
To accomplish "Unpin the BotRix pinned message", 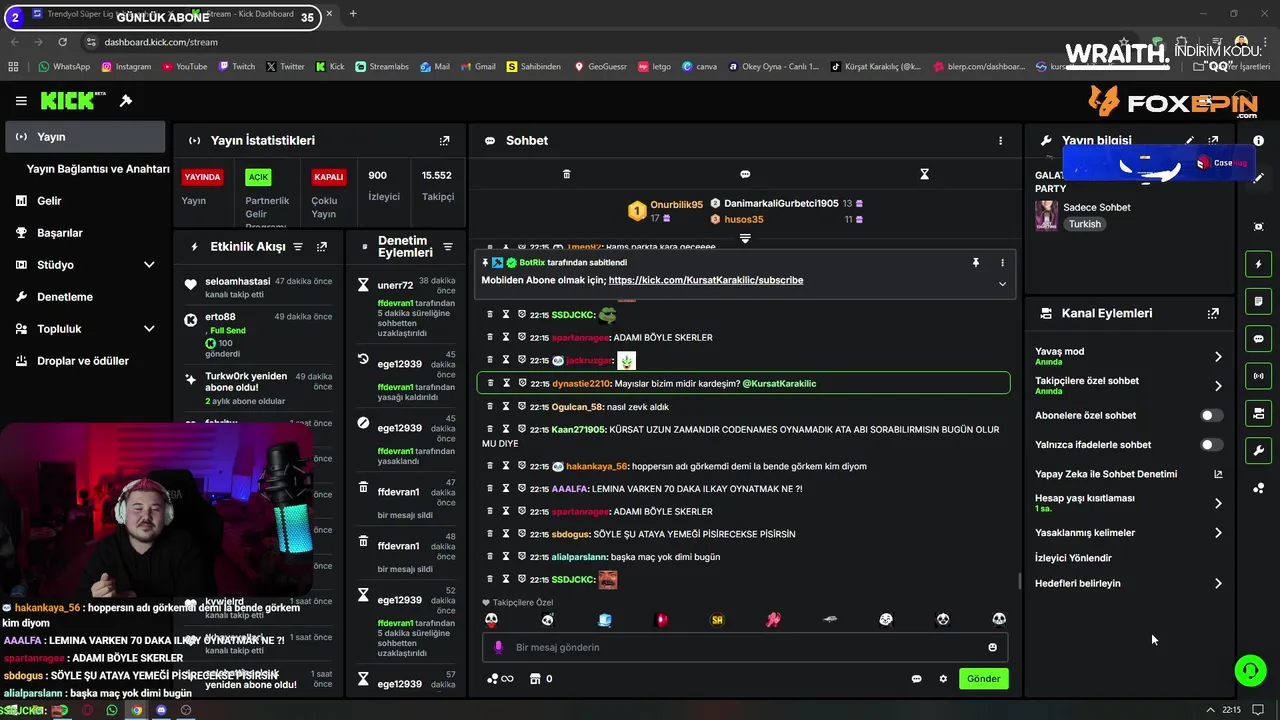I will 976,263.
